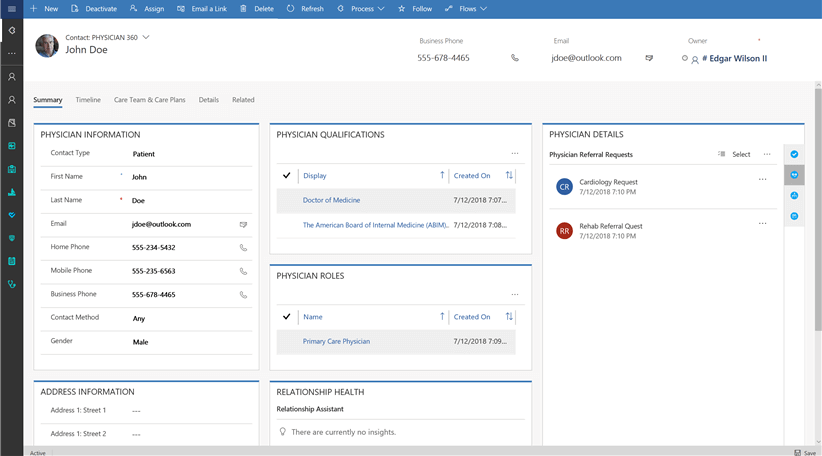Toggle select-all checkmark in Physician Roles
The image size is (822, 456).
click(287, 317)
